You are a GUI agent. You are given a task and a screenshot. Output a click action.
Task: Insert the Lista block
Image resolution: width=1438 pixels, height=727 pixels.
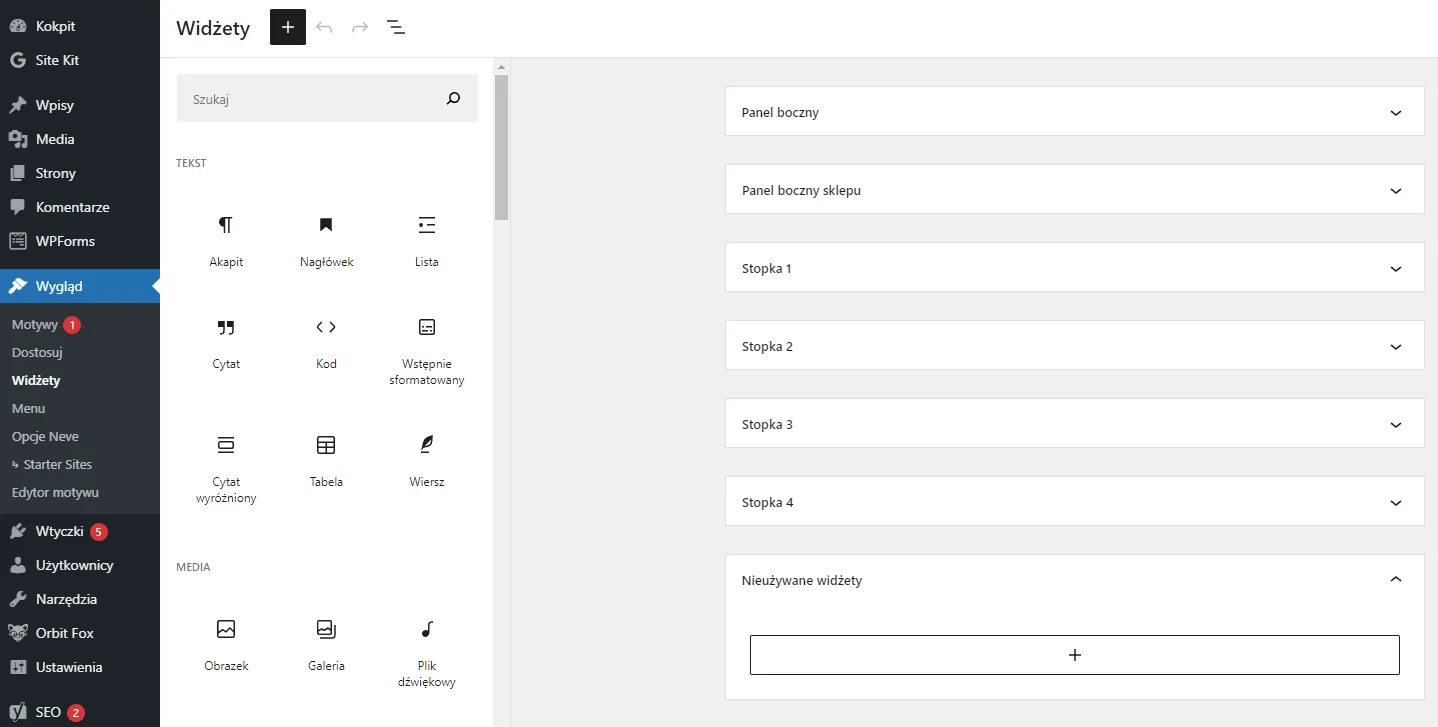click(427, 226)
